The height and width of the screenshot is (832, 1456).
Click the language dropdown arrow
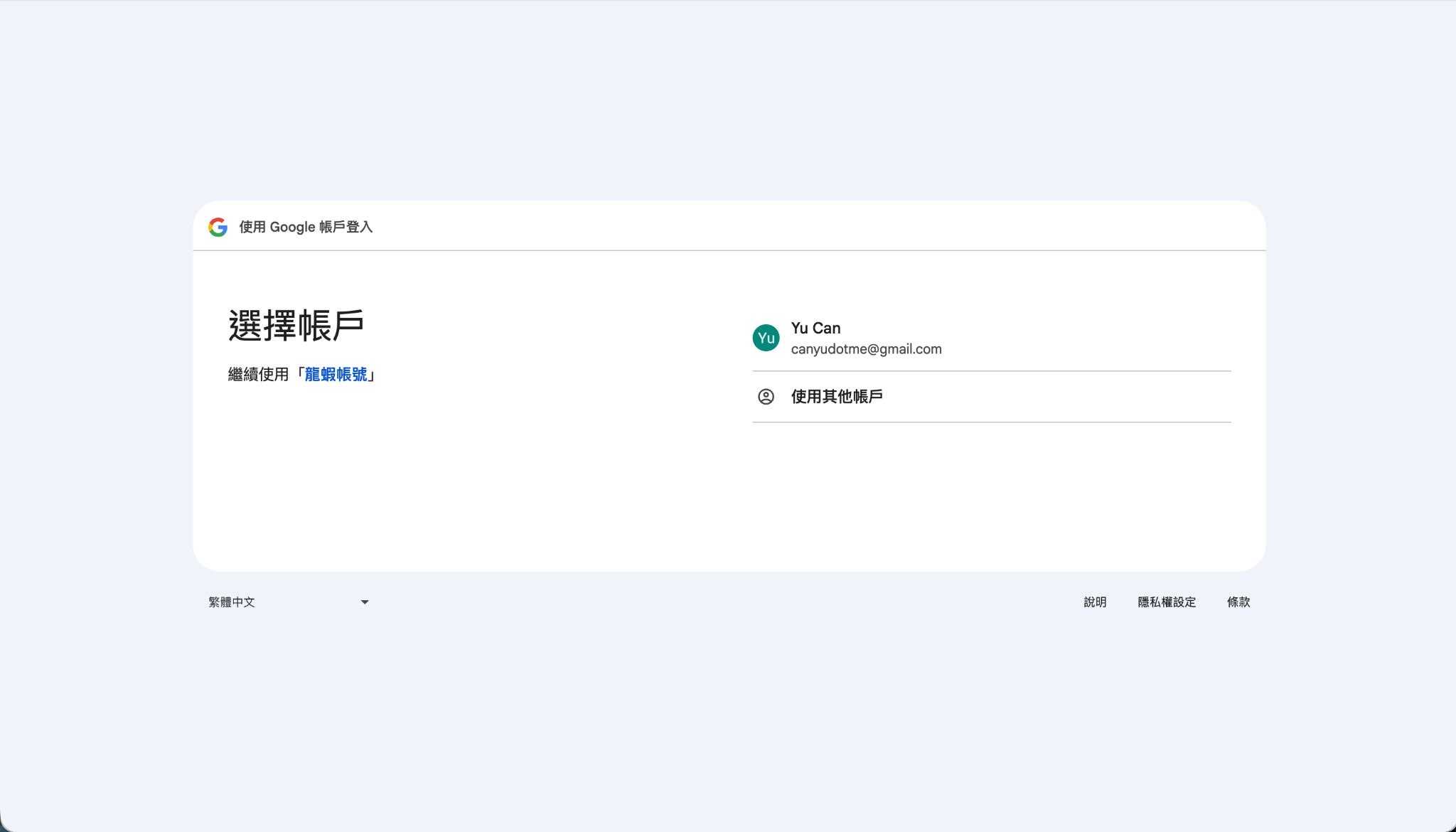tap(365, 602)
